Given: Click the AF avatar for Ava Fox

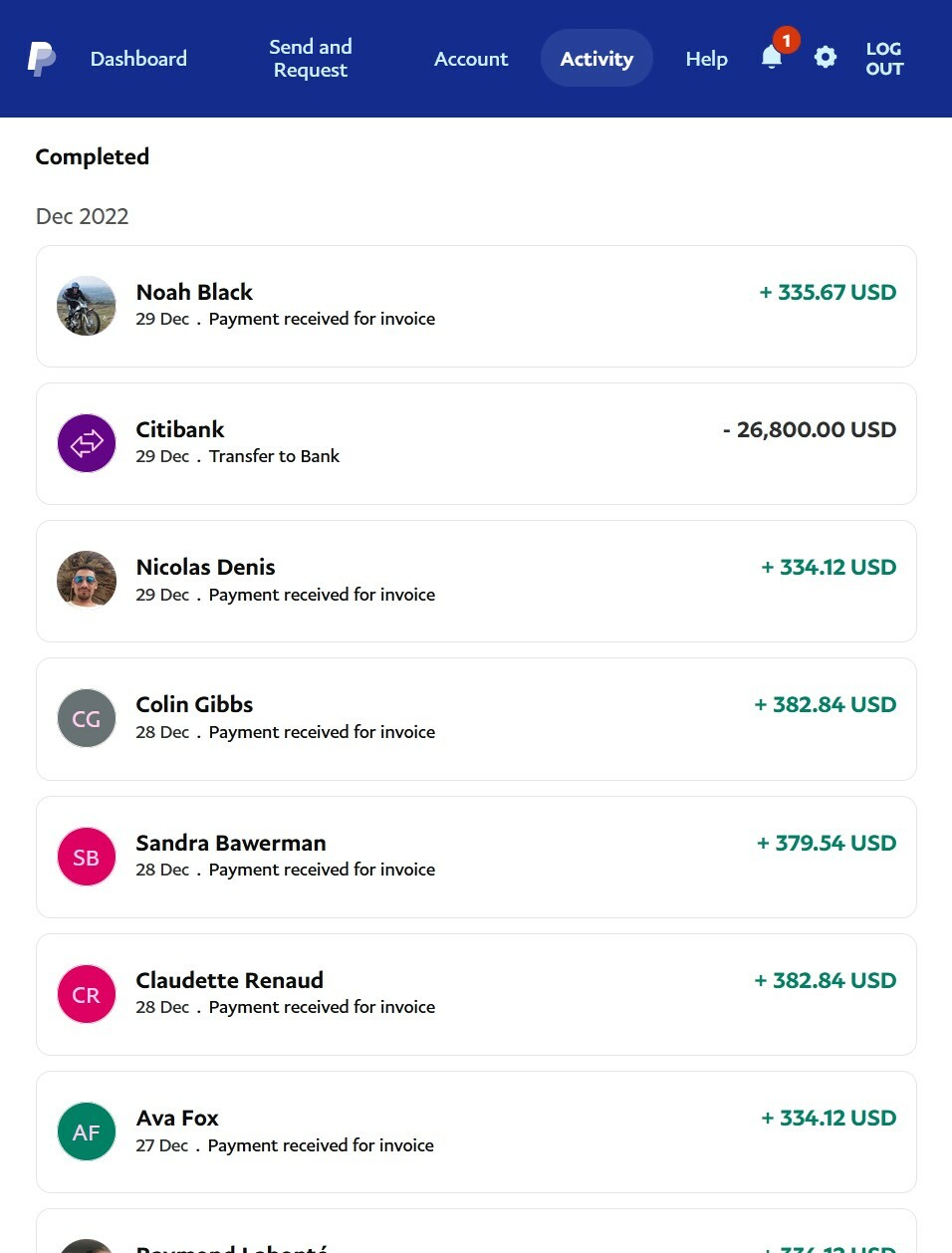Looking at the screenshot, I should pos(87,1131).
